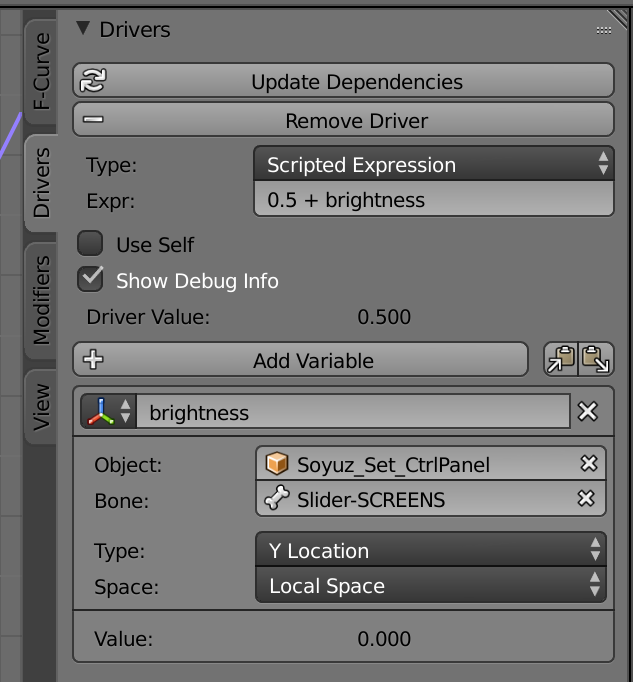Enable the Use Self checkbox
Screen dimensions: 633x682
pos(91,244)
